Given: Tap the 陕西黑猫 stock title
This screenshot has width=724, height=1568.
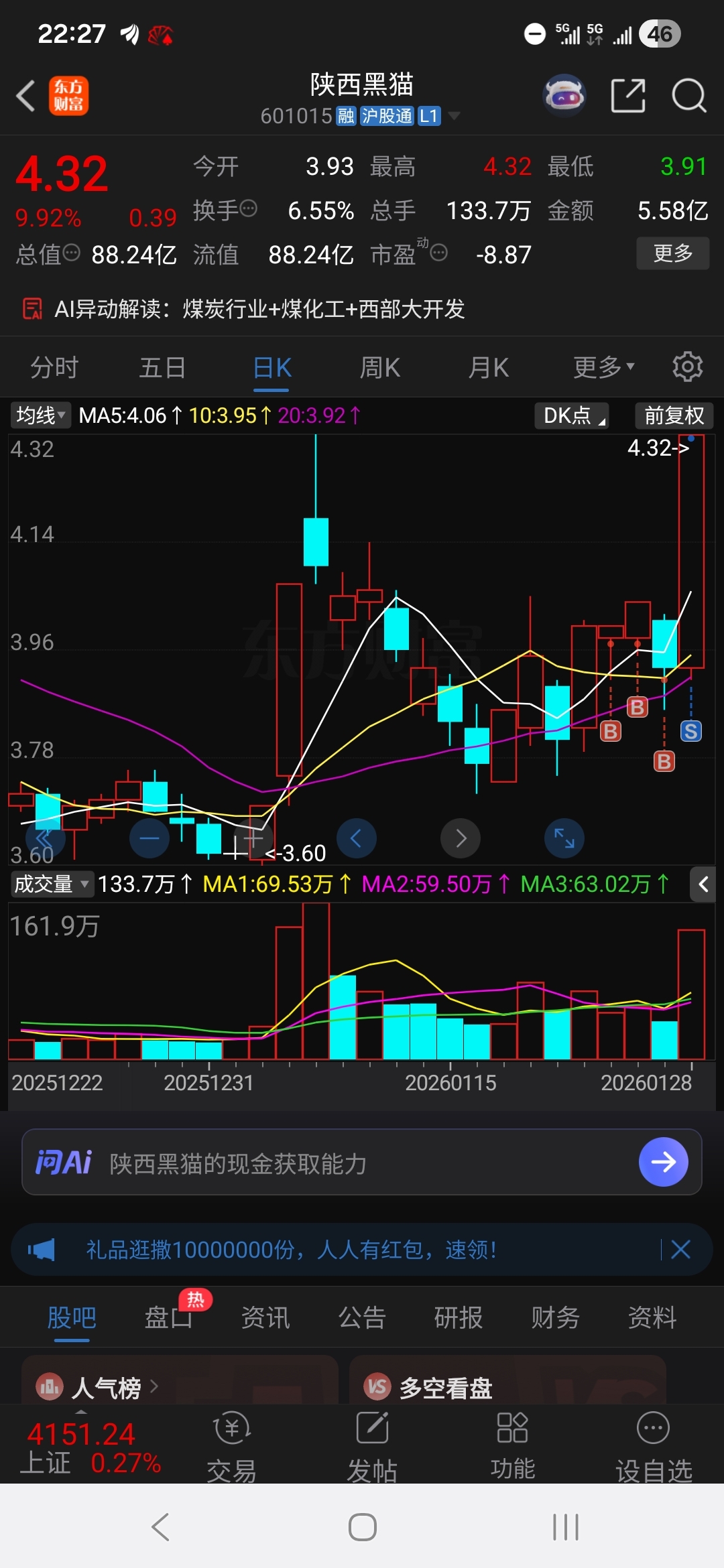Looking at the screenshot, I should 362,85.
